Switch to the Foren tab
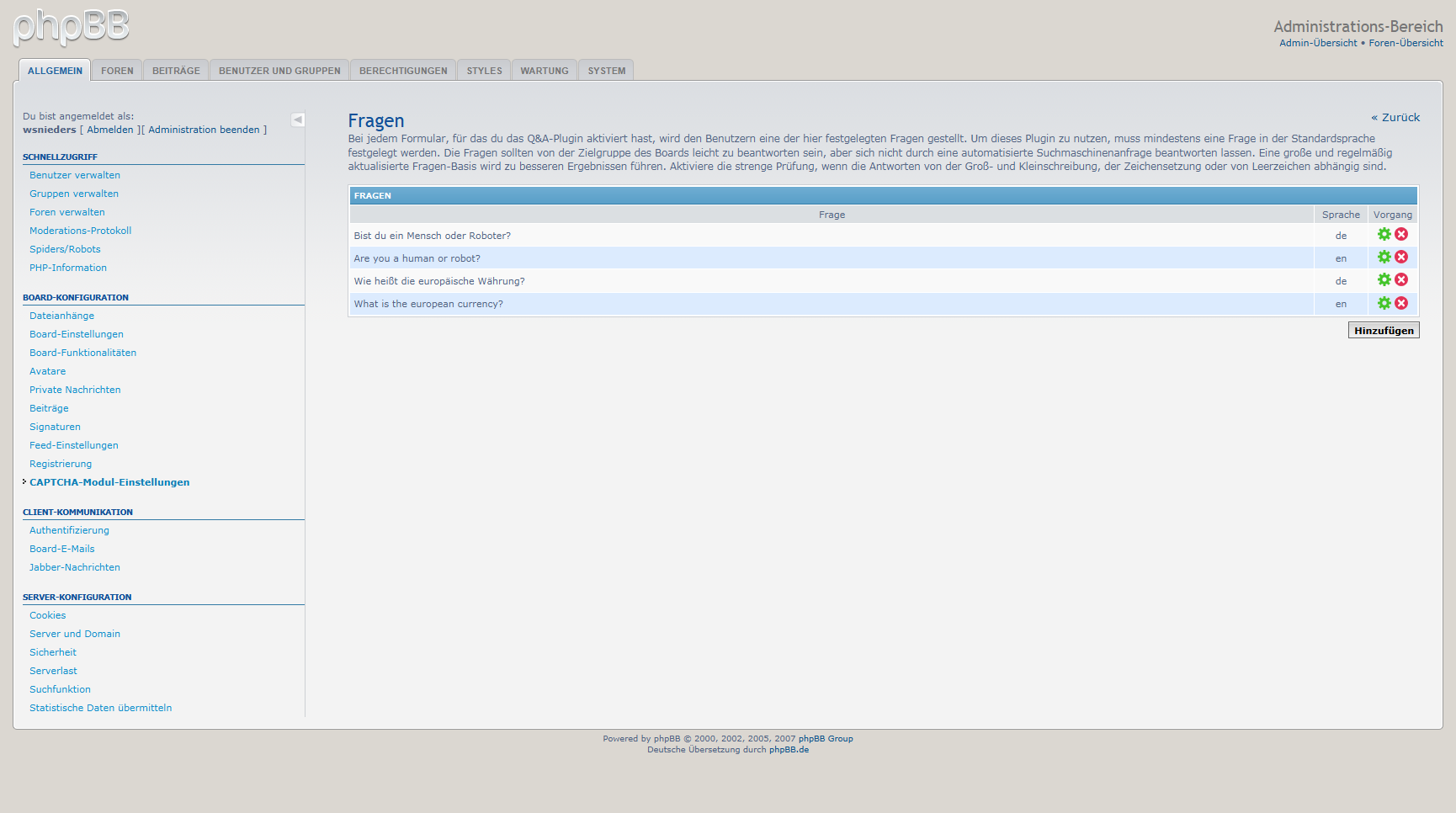The width and height of the screenshot is (1456, 813). pyautogui.click(x=117, y=71)
